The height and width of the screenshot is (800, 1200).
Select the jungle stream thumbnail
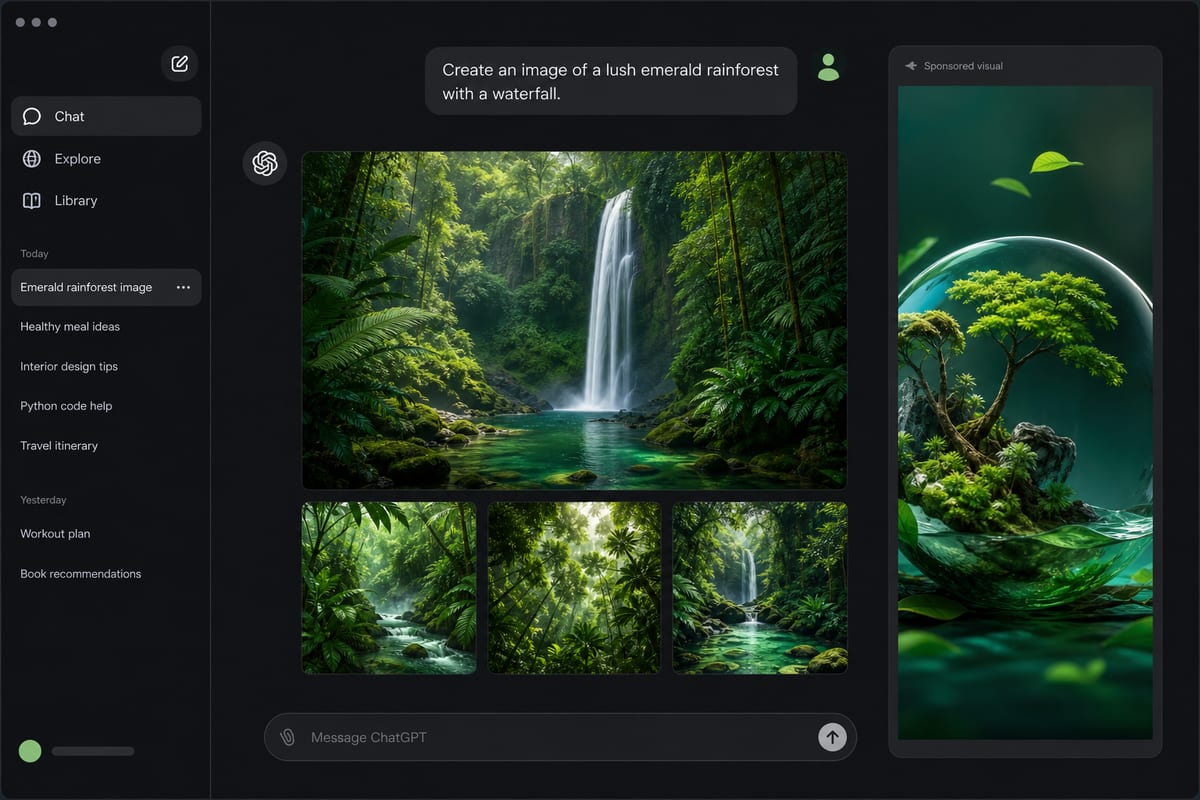(389, 588)
